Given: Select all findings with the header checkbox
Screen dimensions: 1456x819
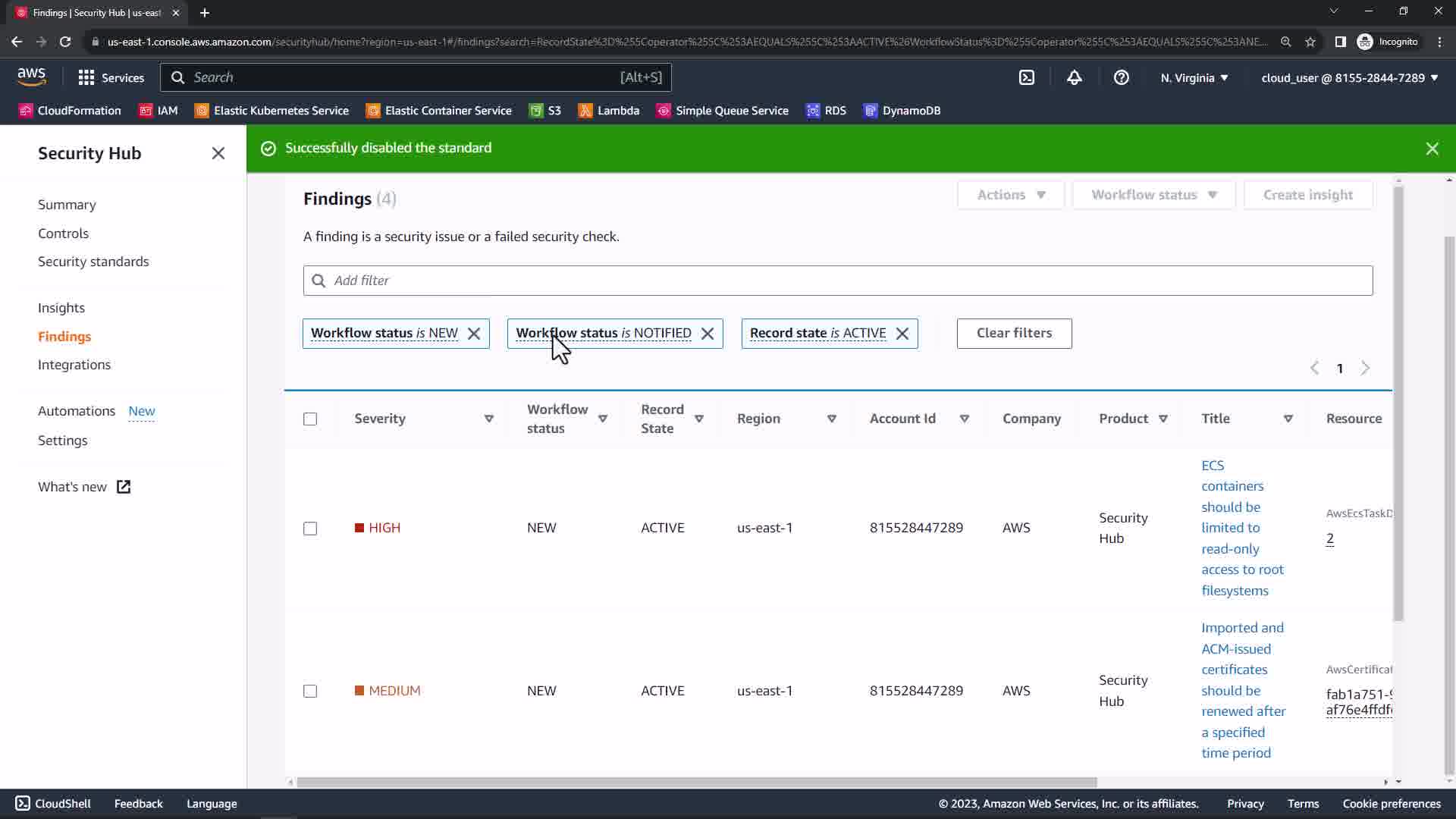Looking at the screenshot, I should pyautogui.click(x=310, y=419).
